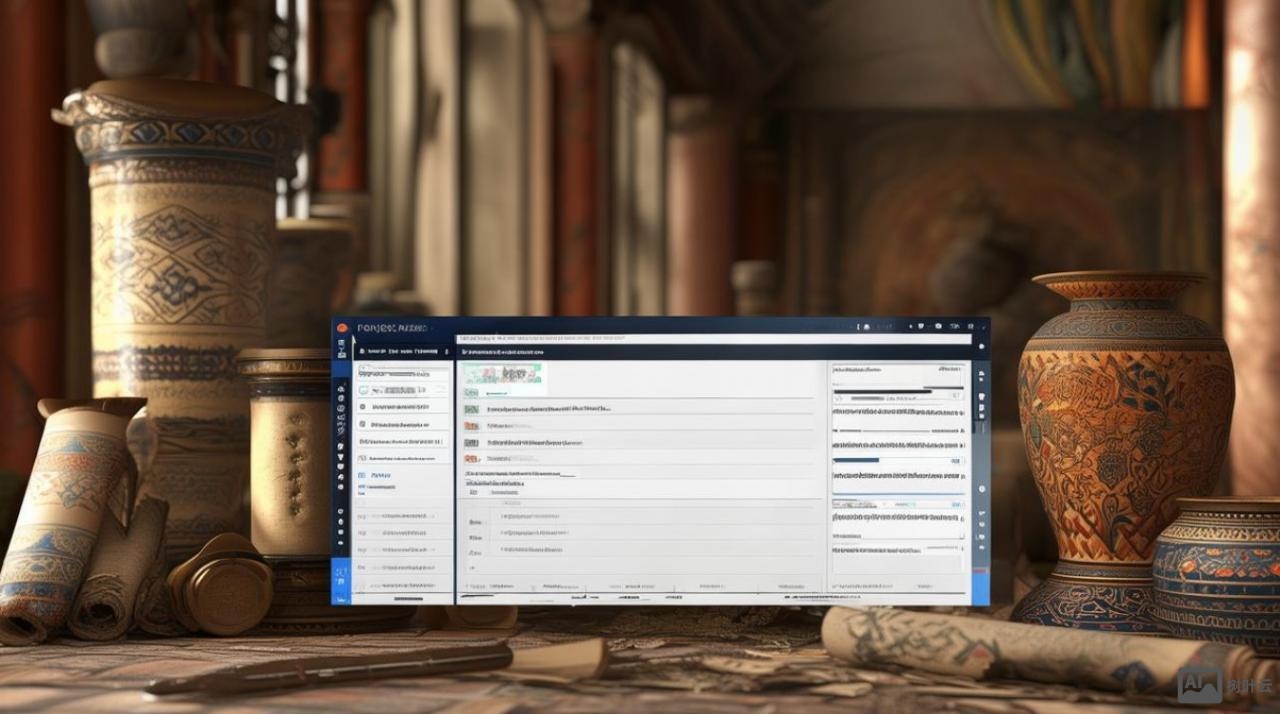Click the blue progress bar in right panel

856,461
